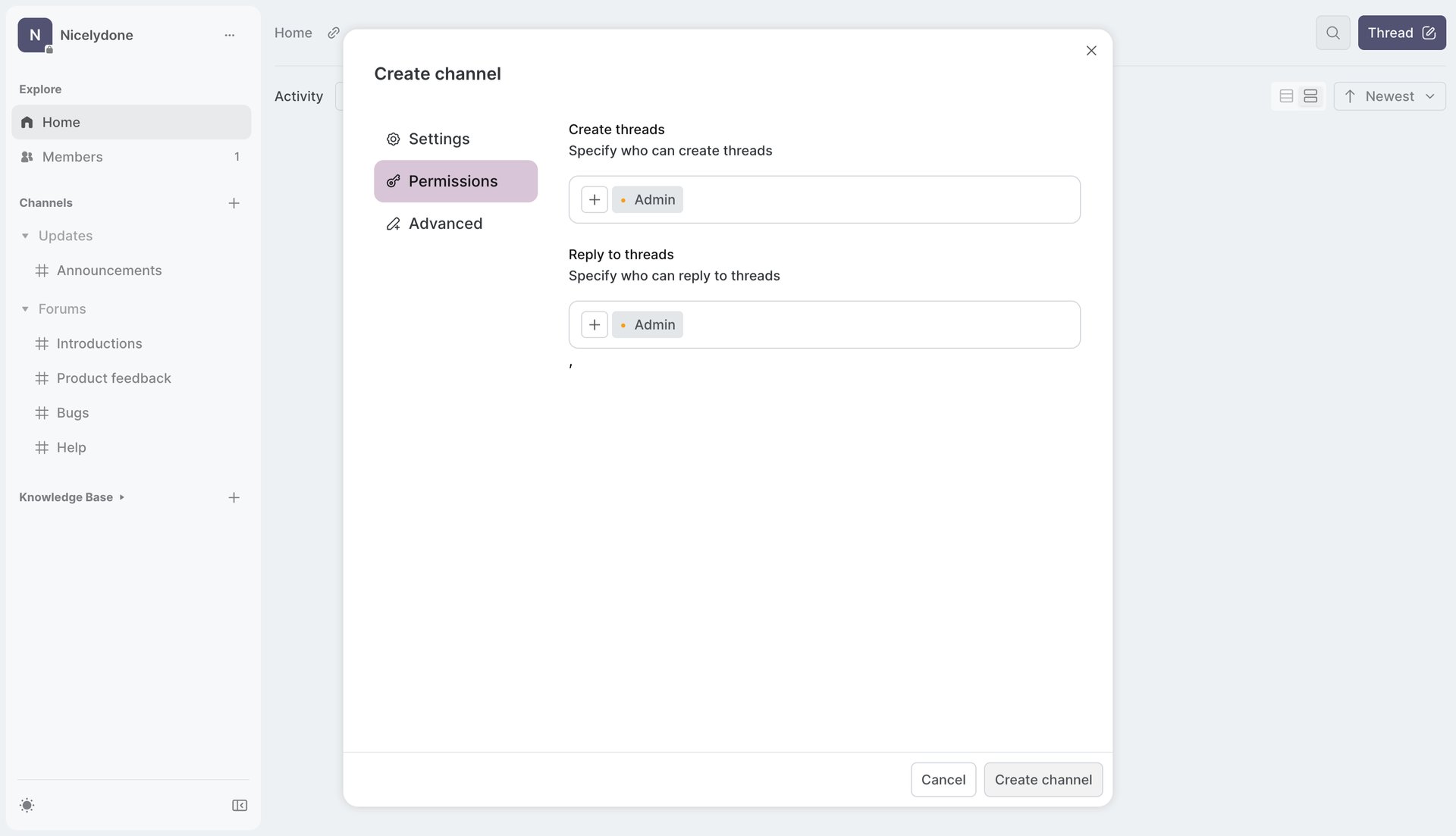Start a new Thread
Viewport: 1456px width, 836px height.
pos(1401,33)
